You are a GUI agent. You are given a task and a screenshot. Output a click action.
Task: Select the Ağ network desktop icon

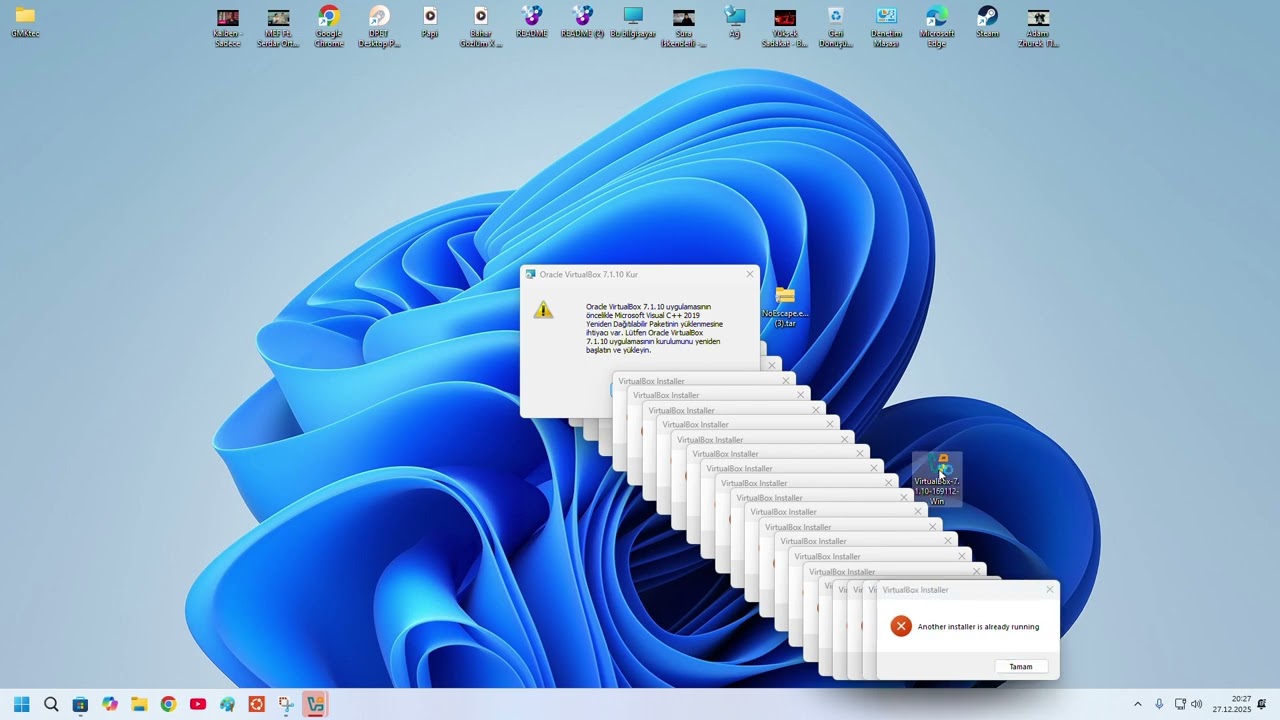pos(734,23)
